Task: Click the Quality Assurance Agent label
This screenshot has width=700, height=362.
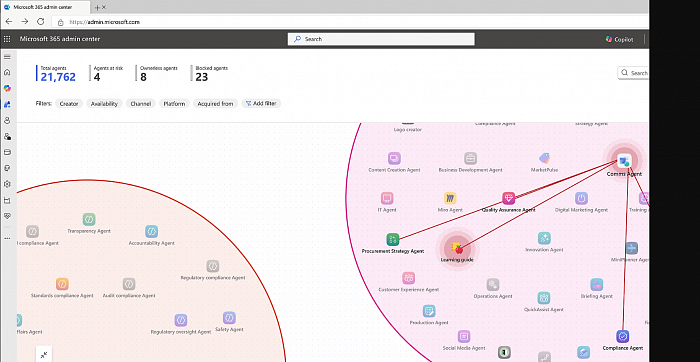Action: click(508, 210)
